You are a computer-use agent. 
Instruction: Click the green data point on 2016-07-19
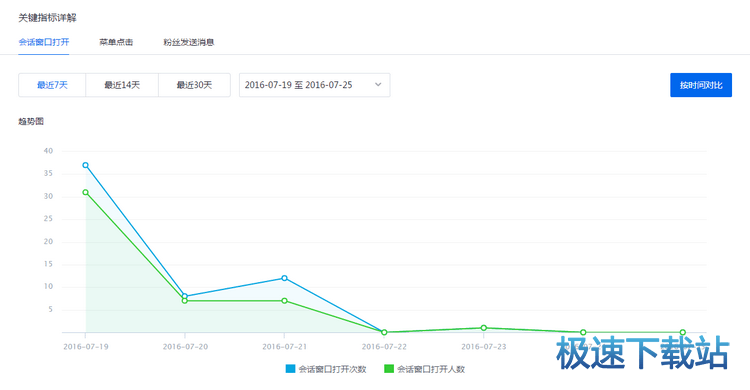click(86, 192)
